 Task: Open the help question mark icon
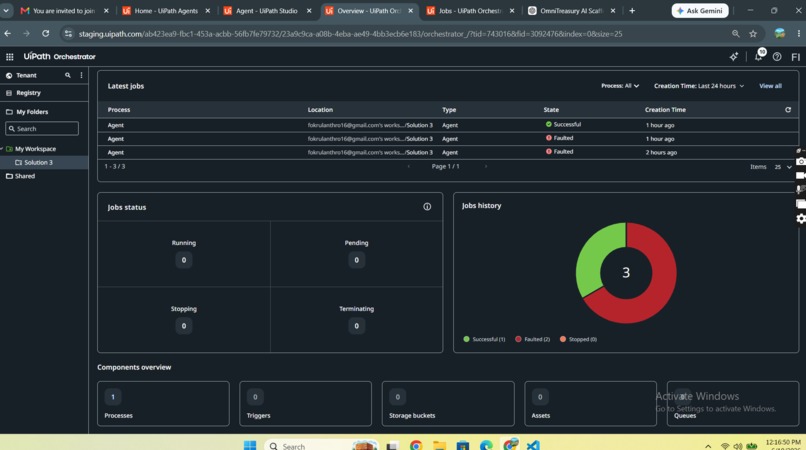tap(777, 57)
